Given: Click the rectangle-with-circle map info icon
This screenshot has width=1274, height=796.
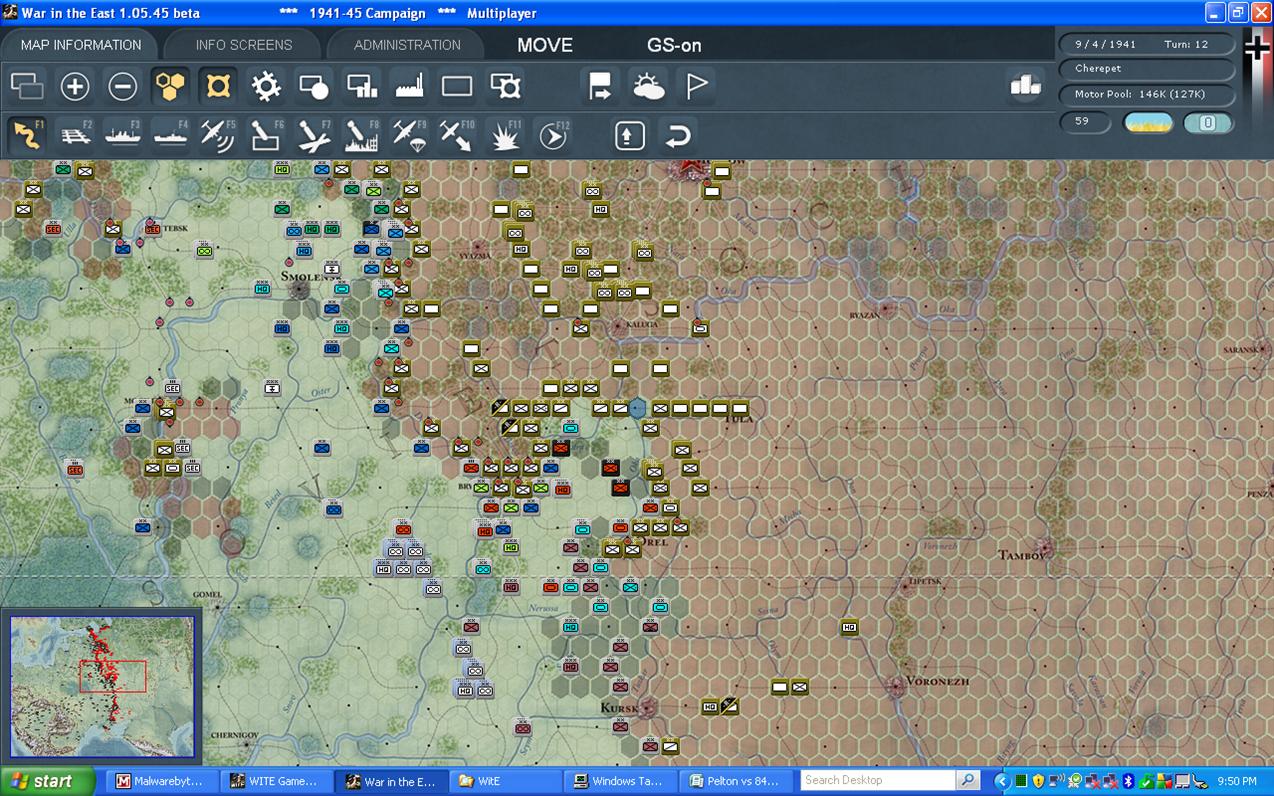Looking at the screenshot, I should click(x=314, y=87).
